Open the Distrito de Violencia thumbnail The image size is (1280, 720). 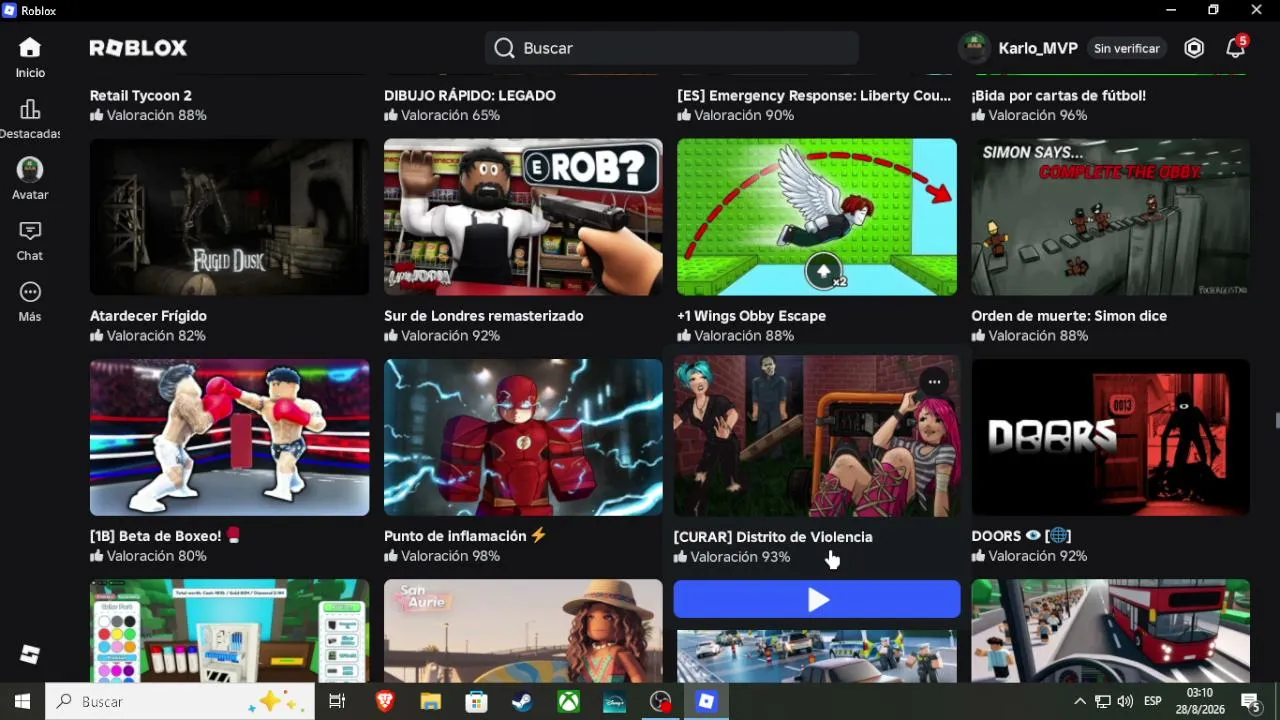817,437
